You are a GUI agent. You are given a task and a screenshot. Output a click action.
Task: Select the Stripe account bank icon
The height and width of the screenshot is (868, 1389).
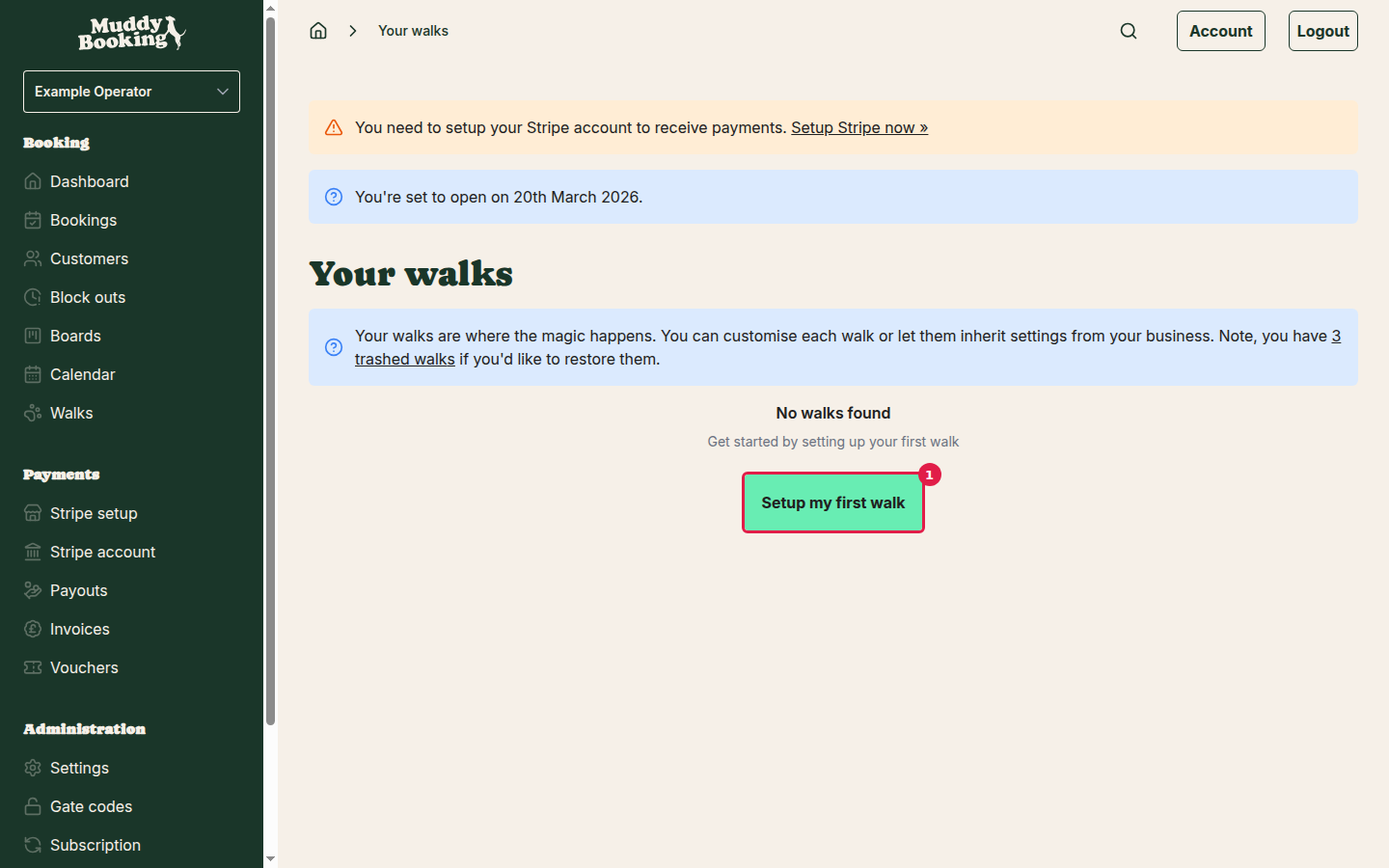point(32,552)
